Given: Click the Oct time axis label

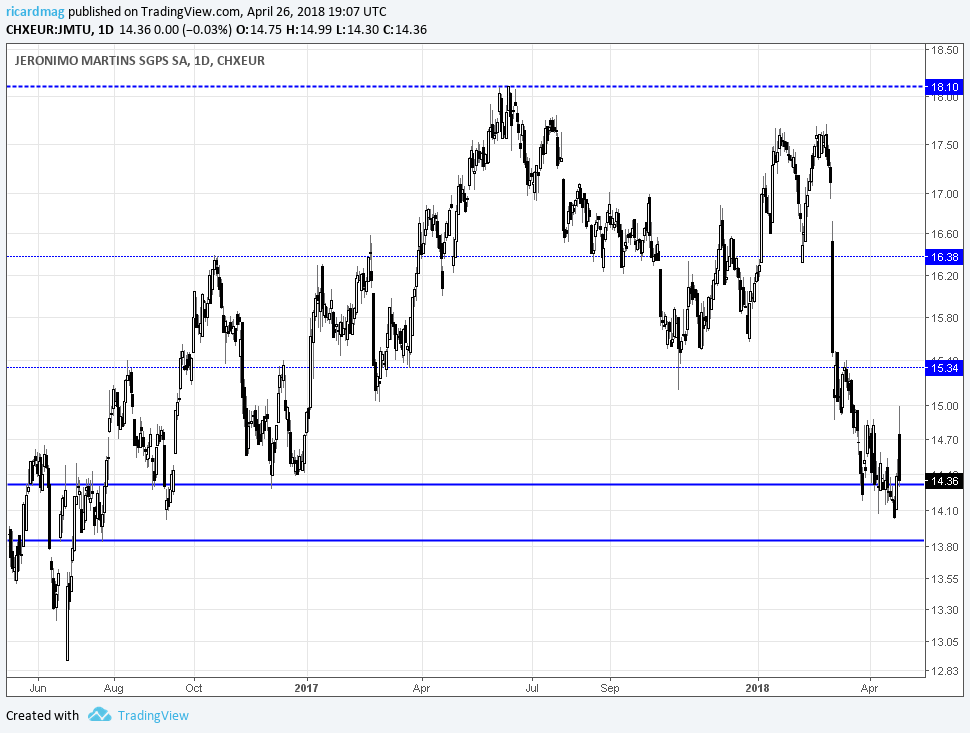Looking at the screenshot, I should click(194, 688).
